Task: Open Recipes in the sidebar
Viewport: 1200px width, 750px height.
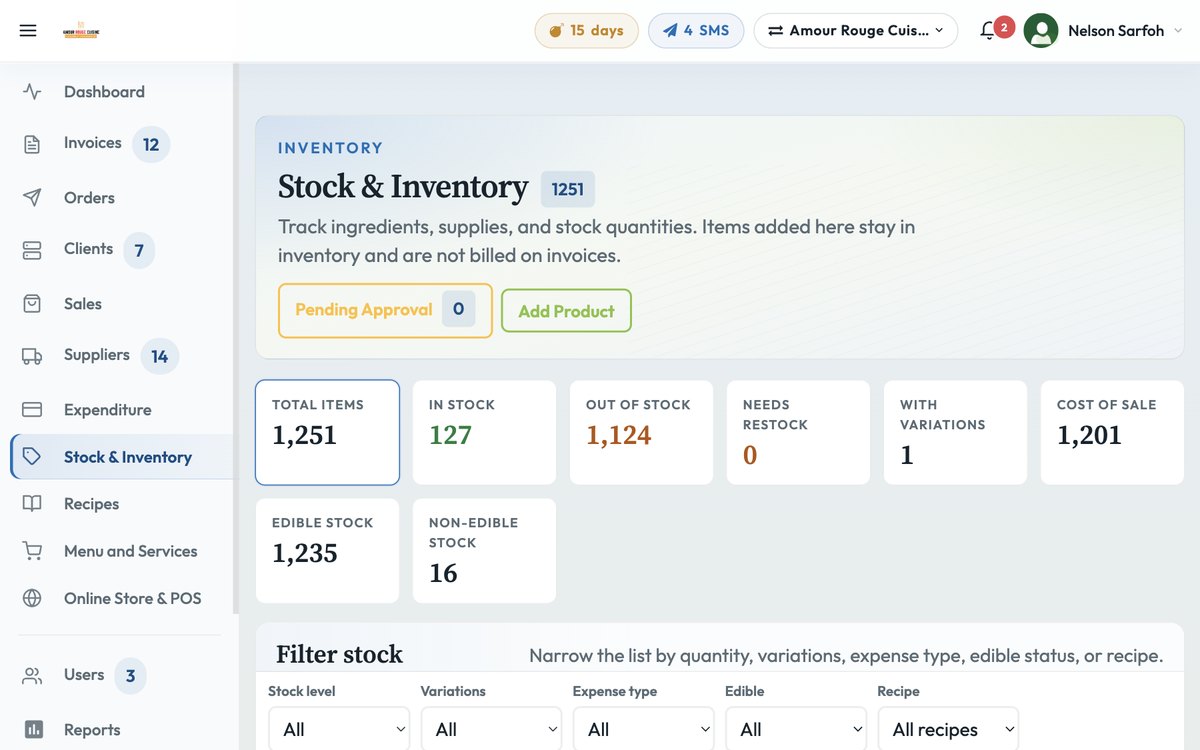Action: 91,504
